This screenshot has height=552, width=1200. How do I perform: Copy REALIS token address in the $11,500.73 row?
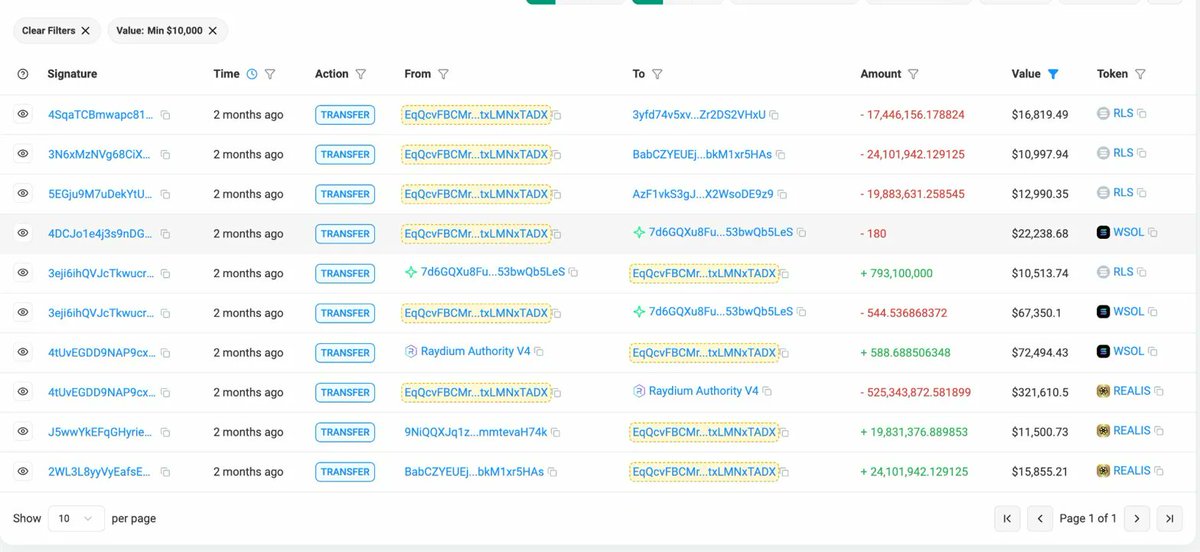click(1159, 432)
